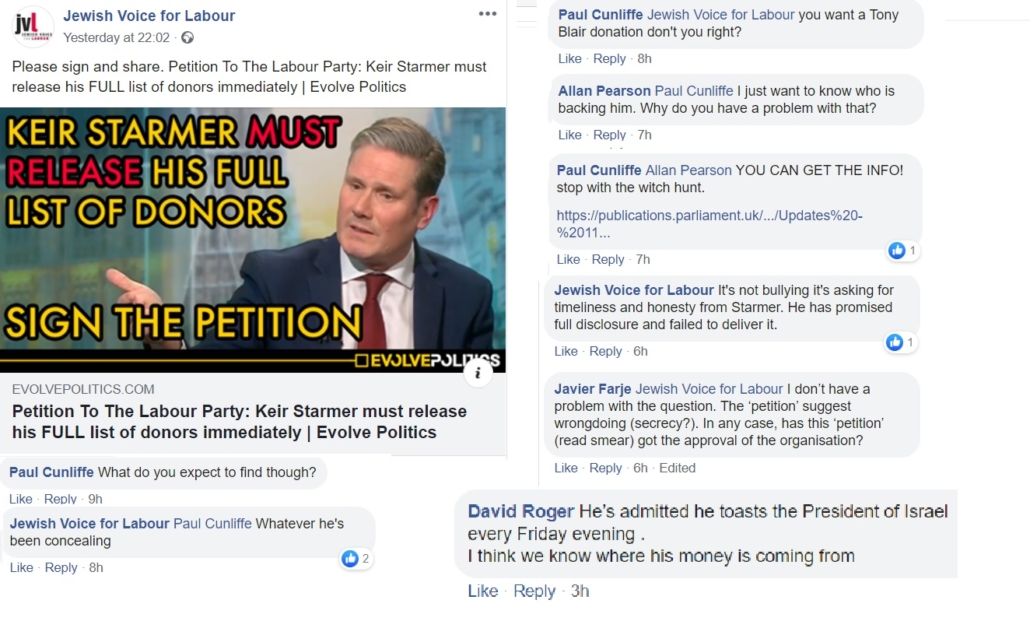Open Allan Pearson's profile name

[604, 91]
